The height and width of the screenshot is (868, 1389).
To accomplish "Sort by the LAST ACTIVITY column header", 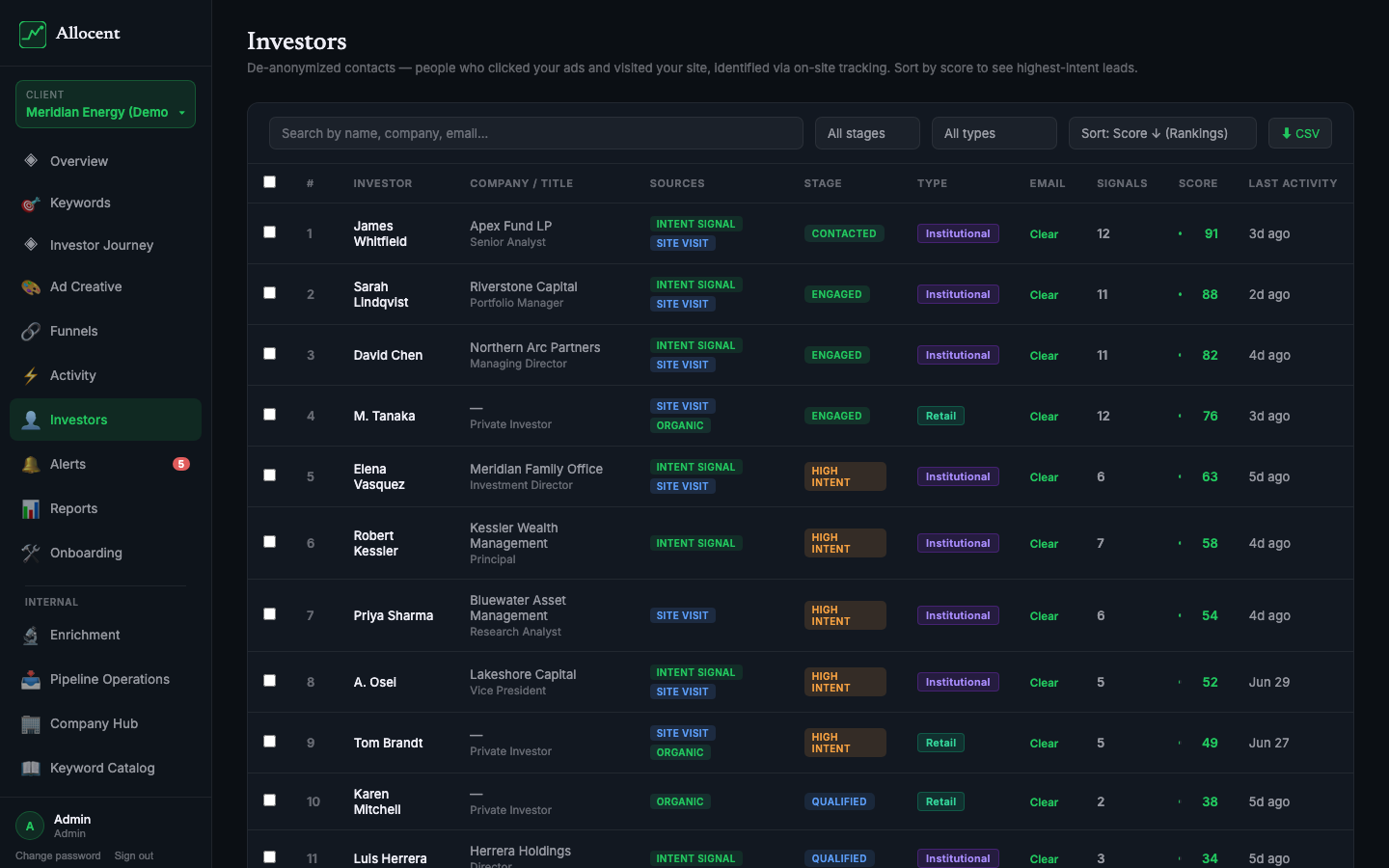I will point(1293,183).
